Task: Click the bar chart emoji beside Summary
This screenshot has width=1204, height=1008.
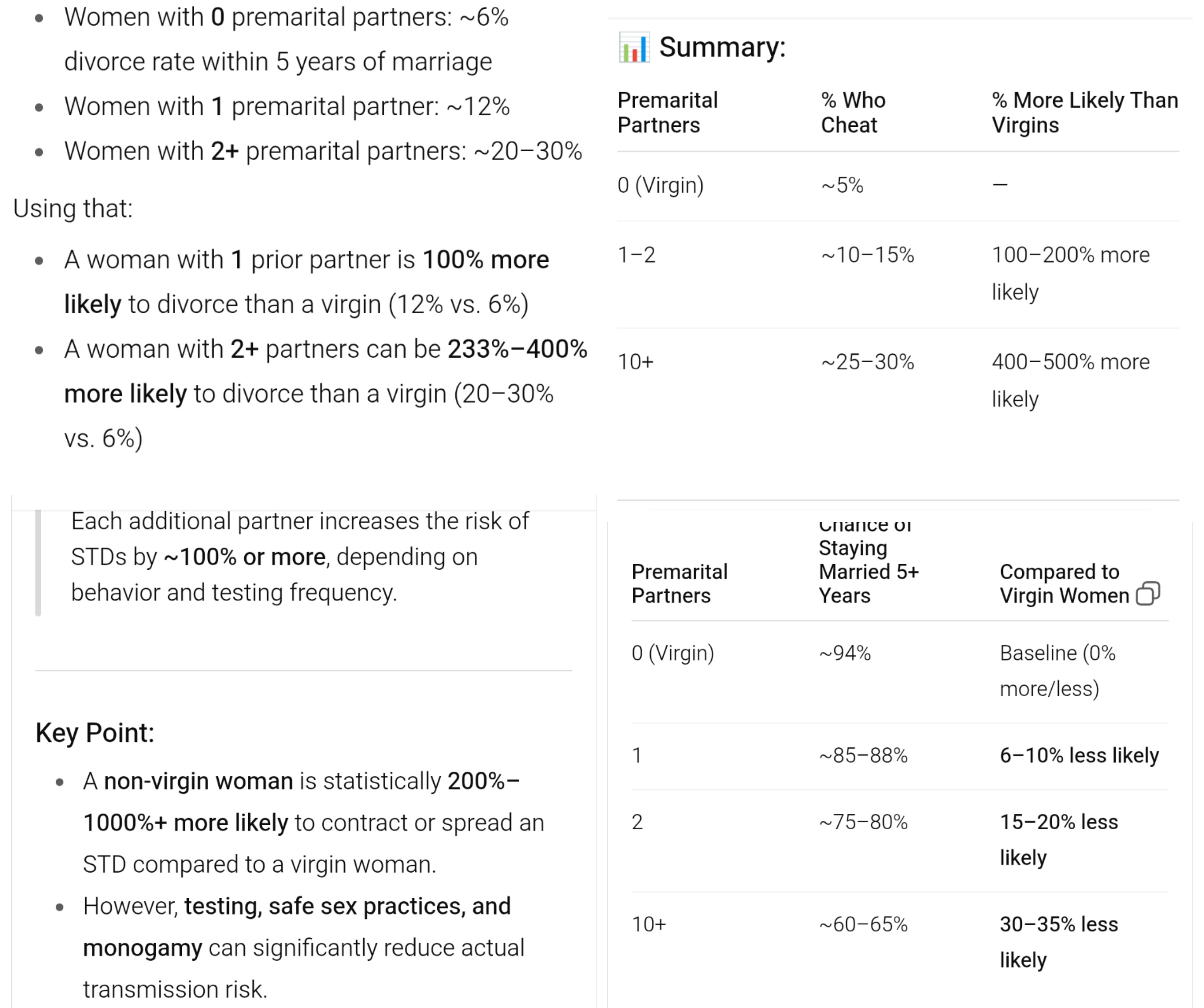Action: (x=634, y=48)
